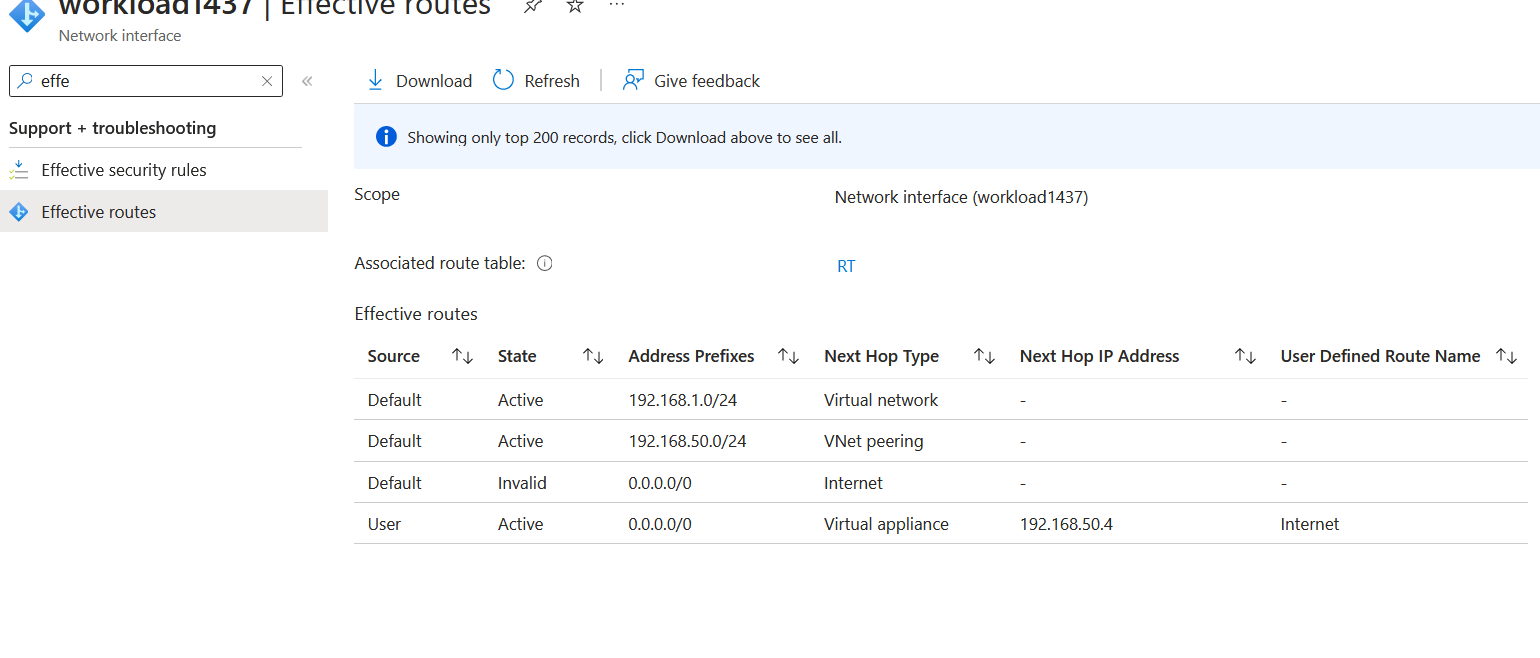Select Effective security rules in the sidebar

coord(123,169)
